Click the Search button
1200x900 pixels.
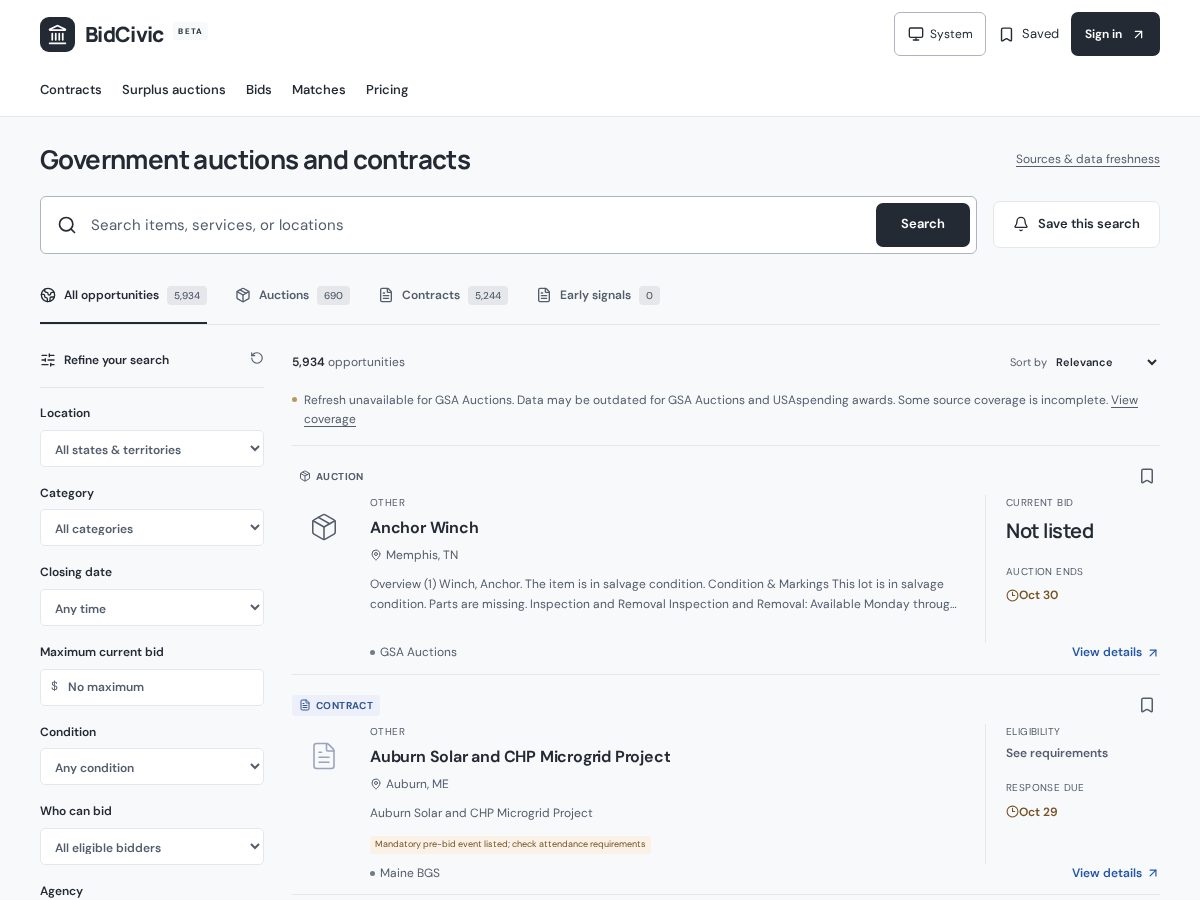point(923,225)
